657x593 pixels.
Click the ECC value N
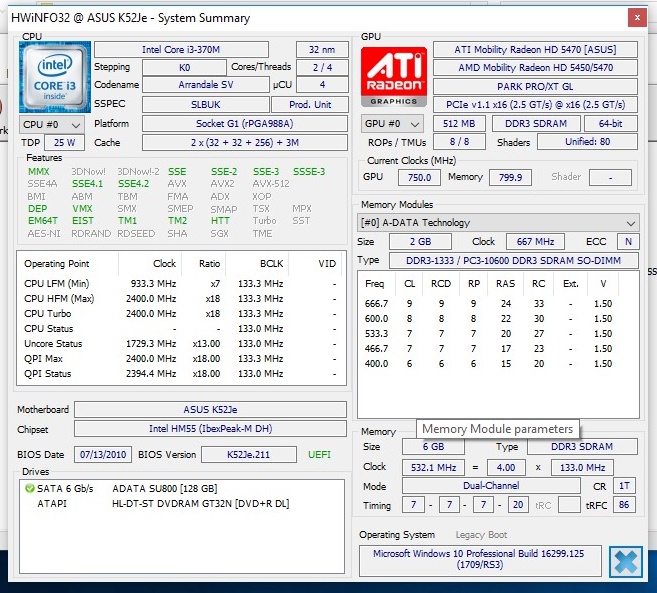click(x=628, y=241)
